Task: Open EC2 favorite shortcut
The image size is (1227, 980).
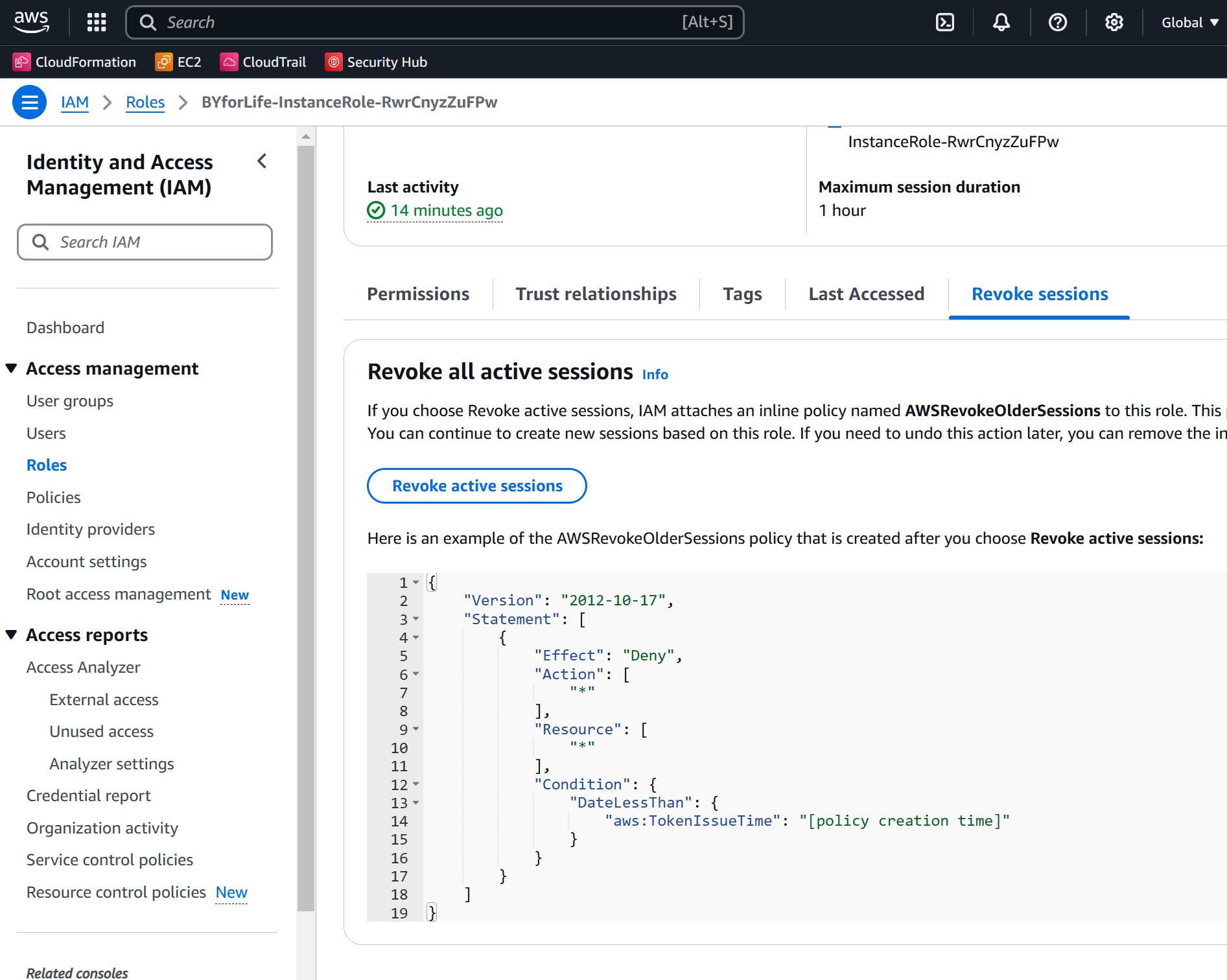Action: click(179, 62)
